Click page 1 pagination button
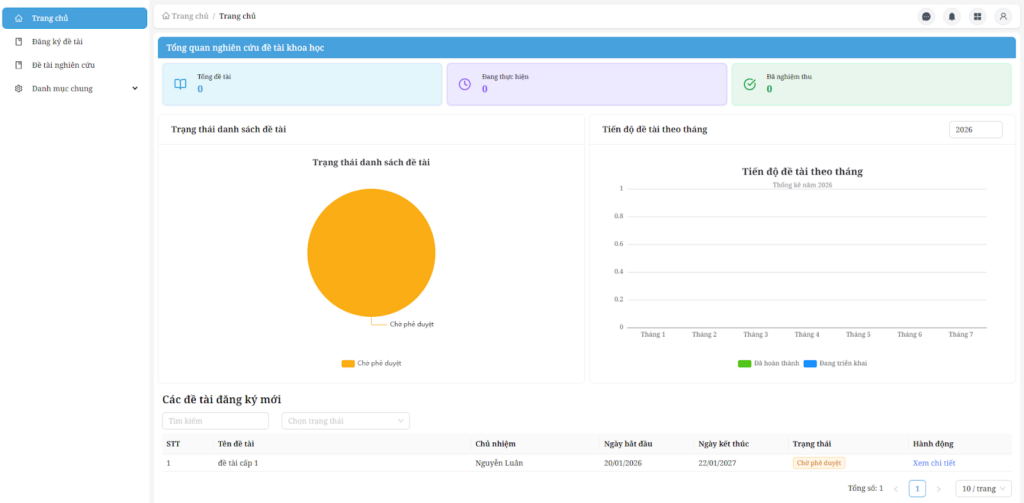This screenshot has width=1024, height=503. point(917,489)
